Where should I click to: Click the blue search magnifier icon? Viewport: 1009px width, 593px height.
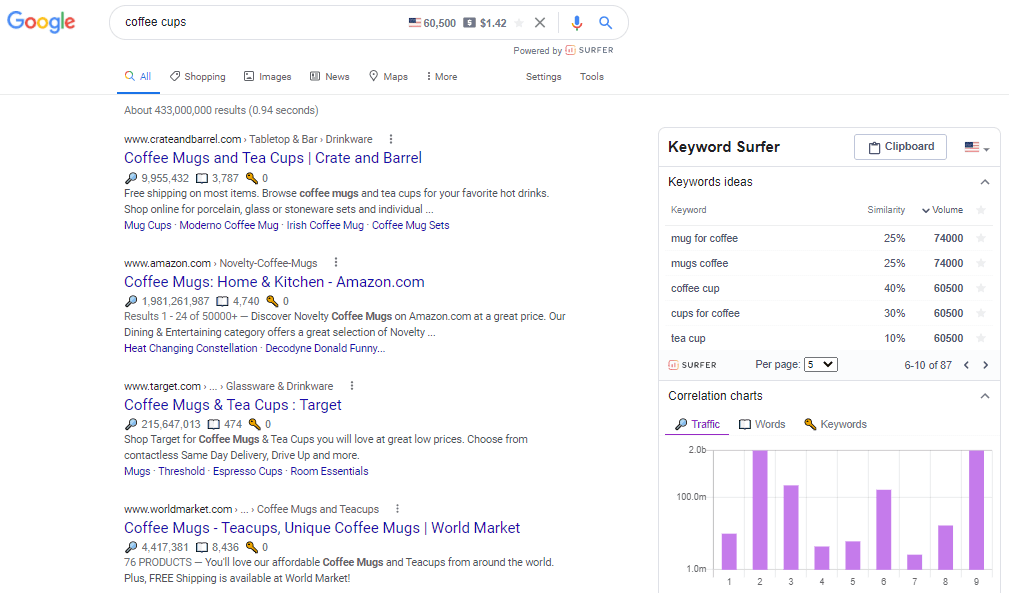[606, 23]
